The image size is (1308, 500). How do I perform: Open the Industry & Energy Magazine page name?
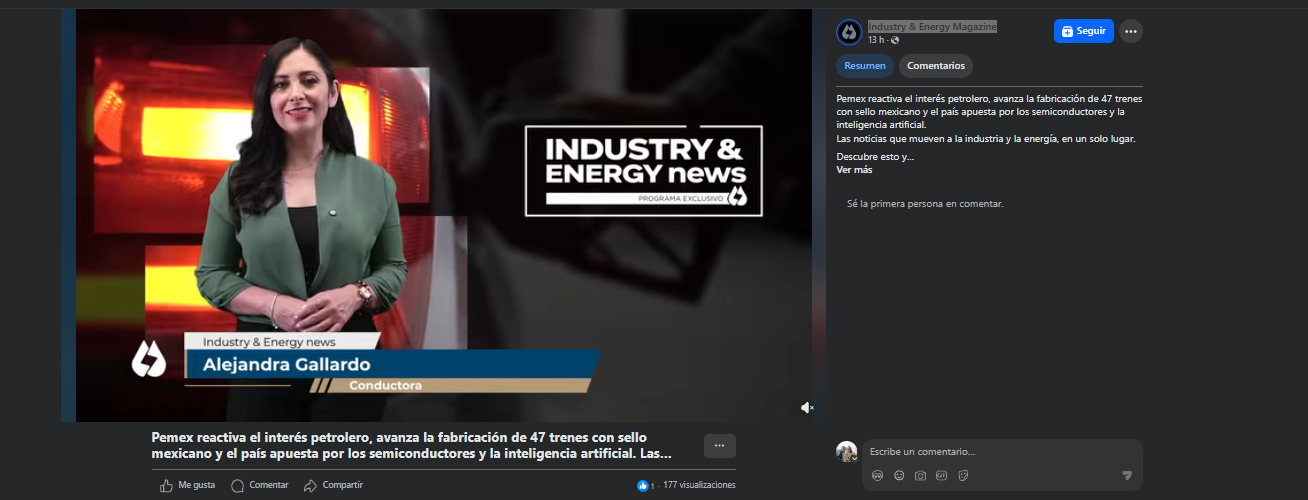click(x=932, y=26)
